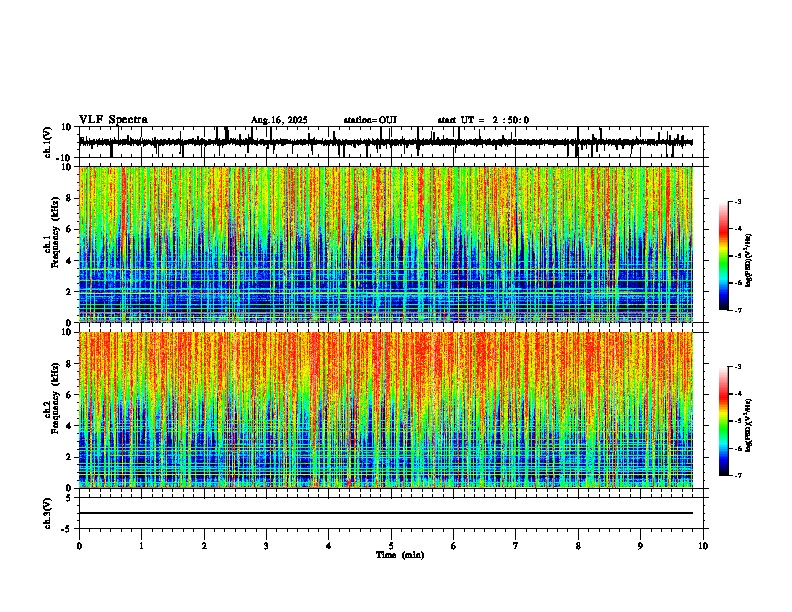This screenshot has height=612, width=792.
Task: Click the 'station=OUJ' label
Action: [370, 120]
